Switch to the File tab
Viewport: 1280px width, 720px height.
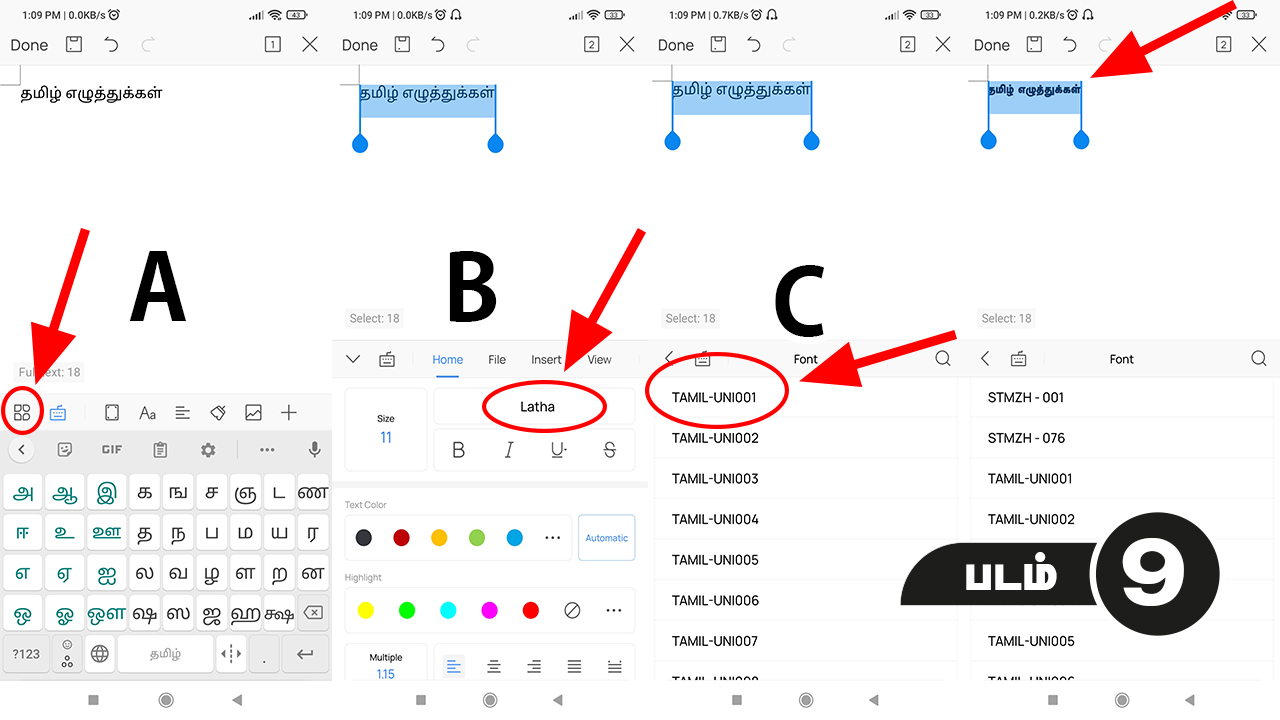497,359
